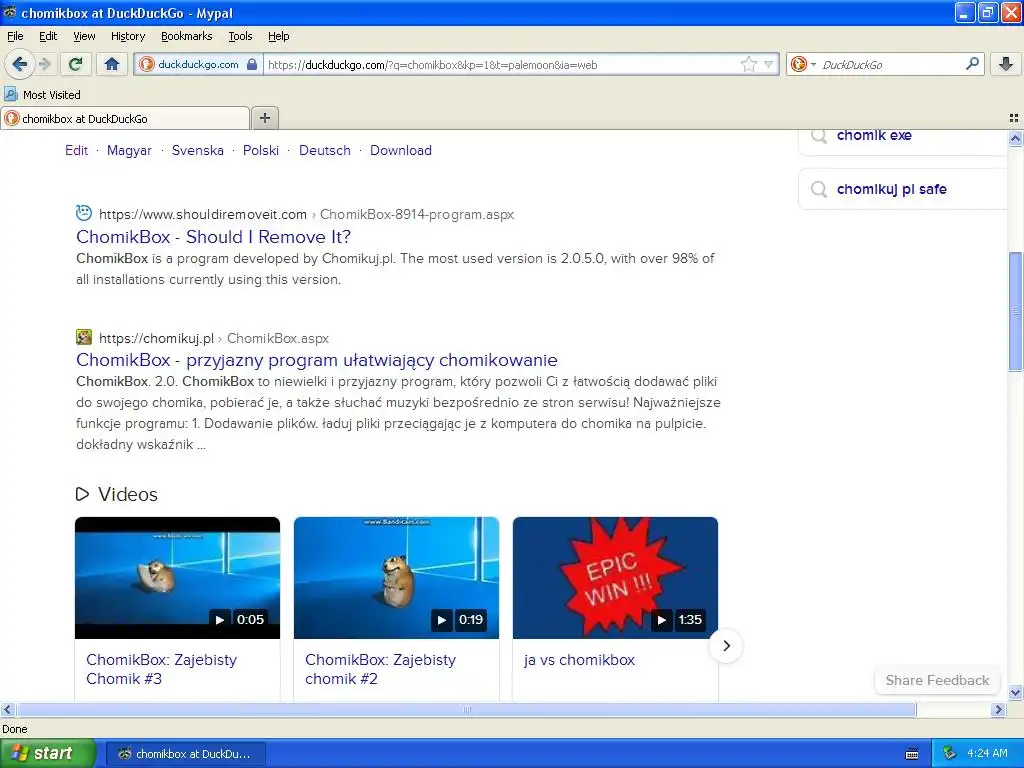The width and height of the screenshot is (1024, 768).
Task: Open the search engine selector dropdown
Action: click(803, 64)
